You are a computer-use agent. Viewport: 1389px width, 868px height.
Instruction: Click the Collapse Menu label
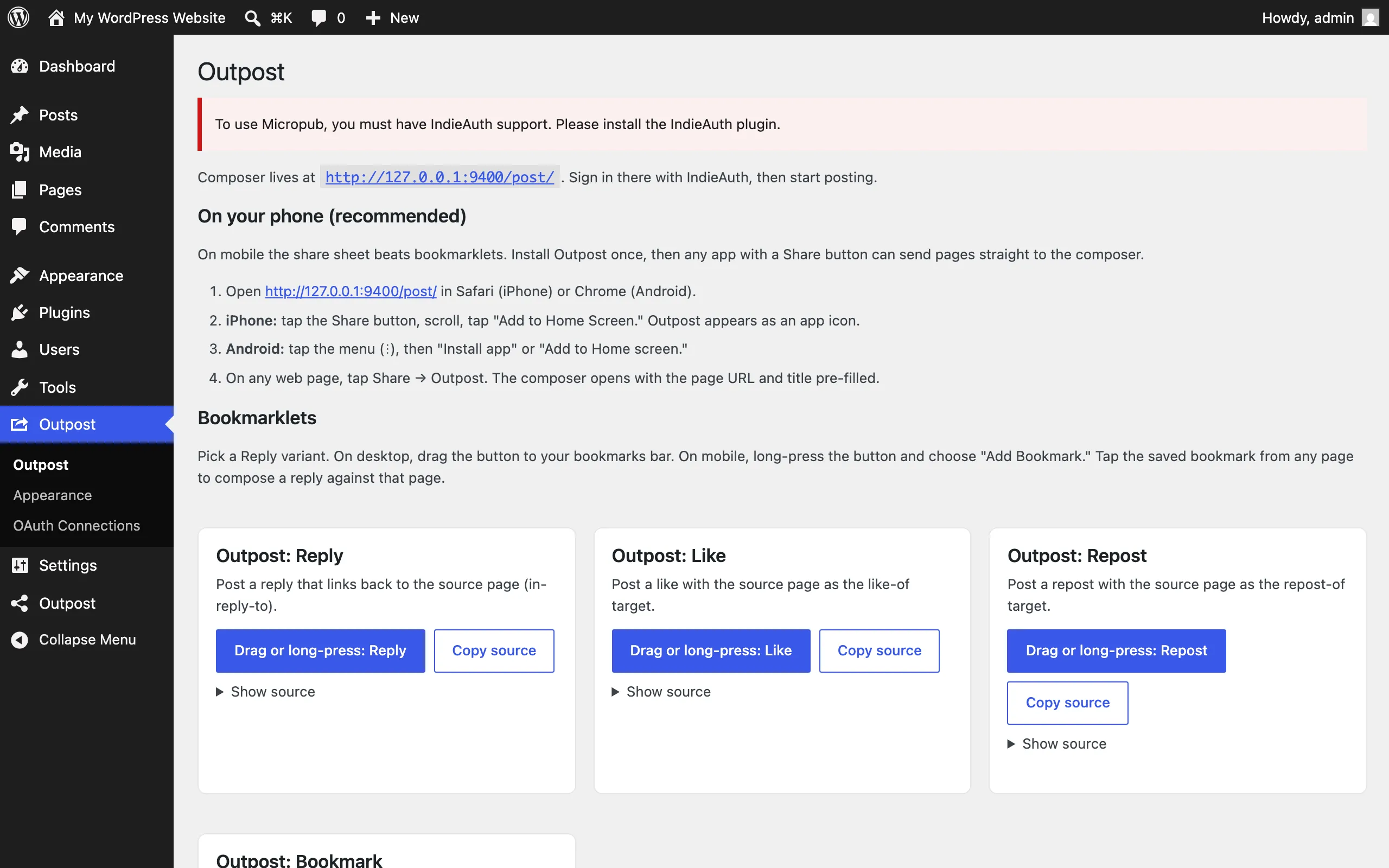coord(87,640)
